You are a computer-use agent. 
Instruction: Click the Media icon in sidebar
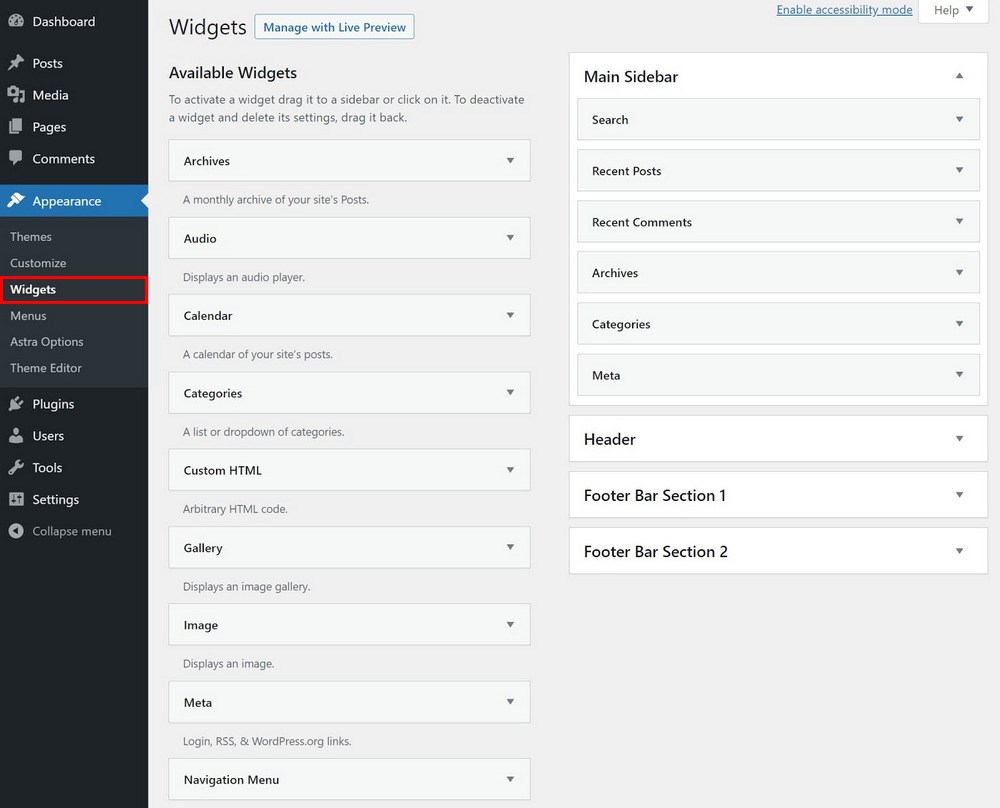(16, 94)
